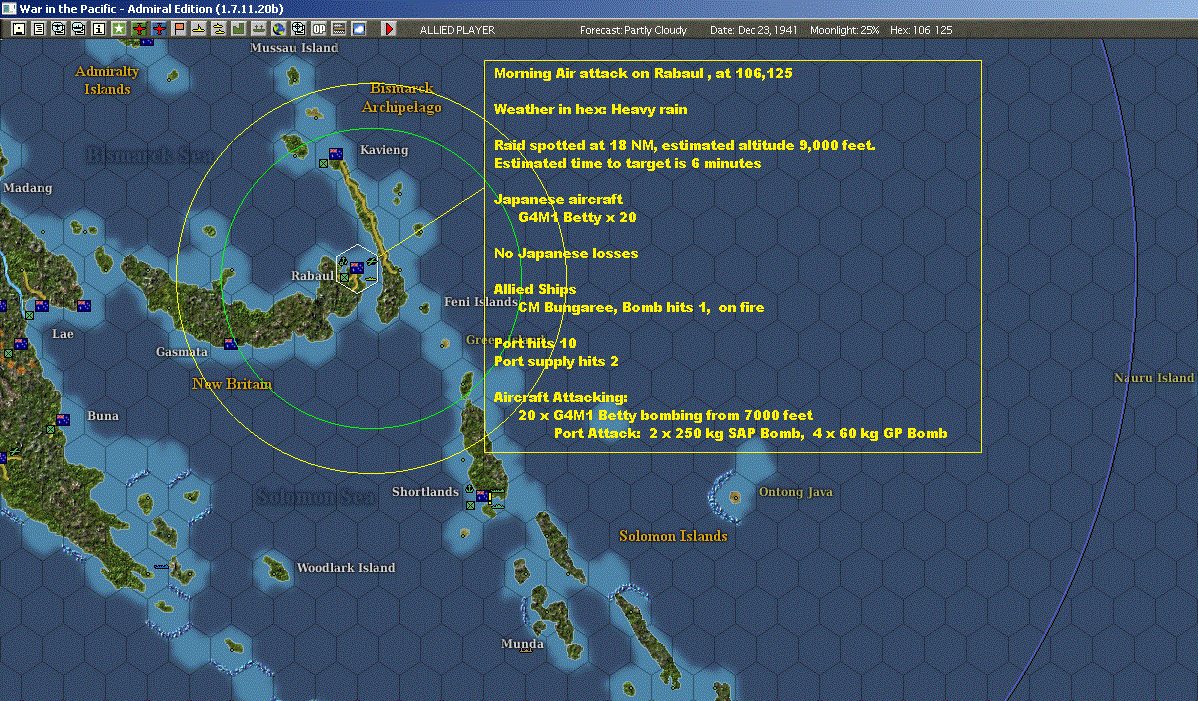Click the crosshair target toolbar icon

(299, 29)
